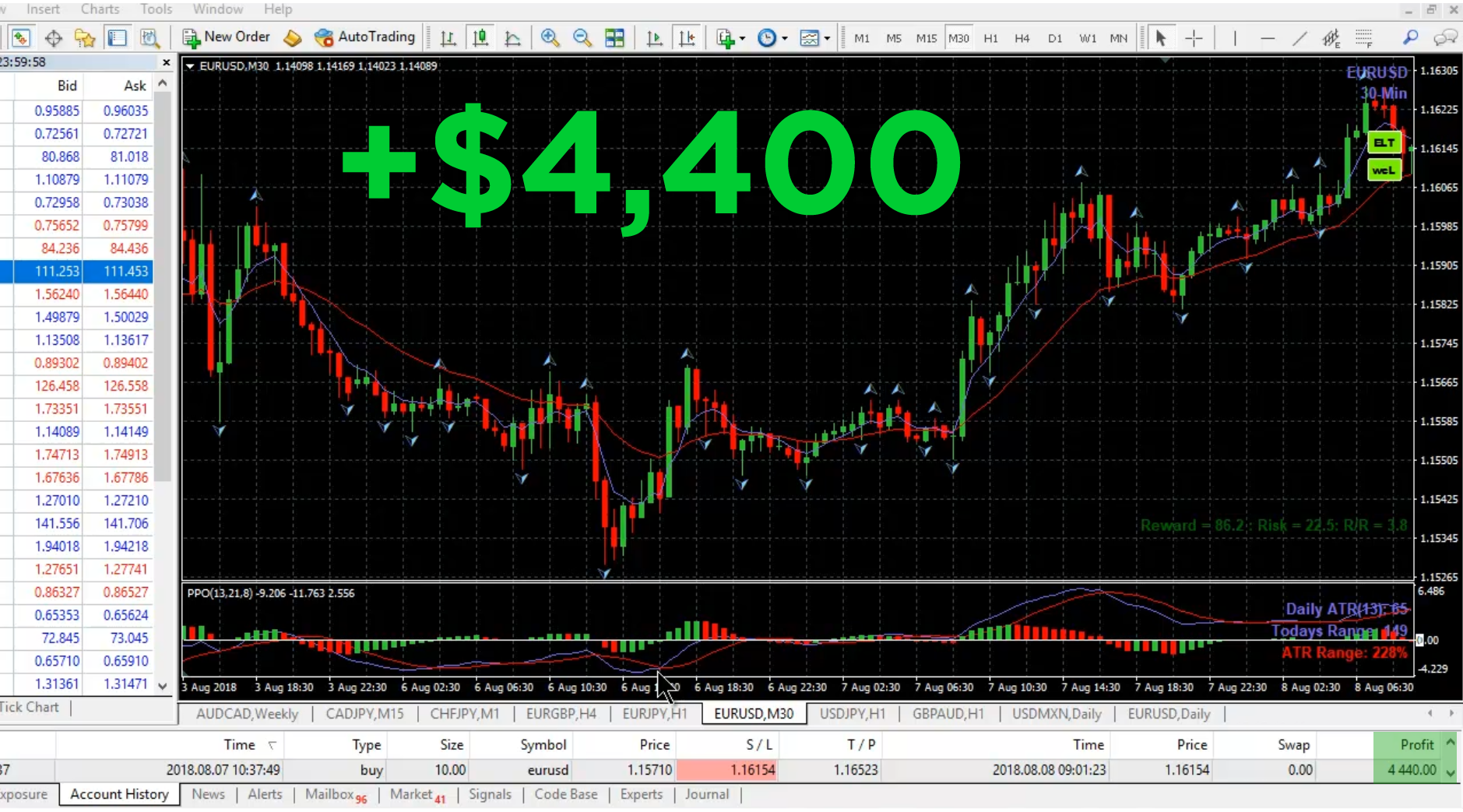Select the horizontal line drawing tool

tap(1267, 37)
